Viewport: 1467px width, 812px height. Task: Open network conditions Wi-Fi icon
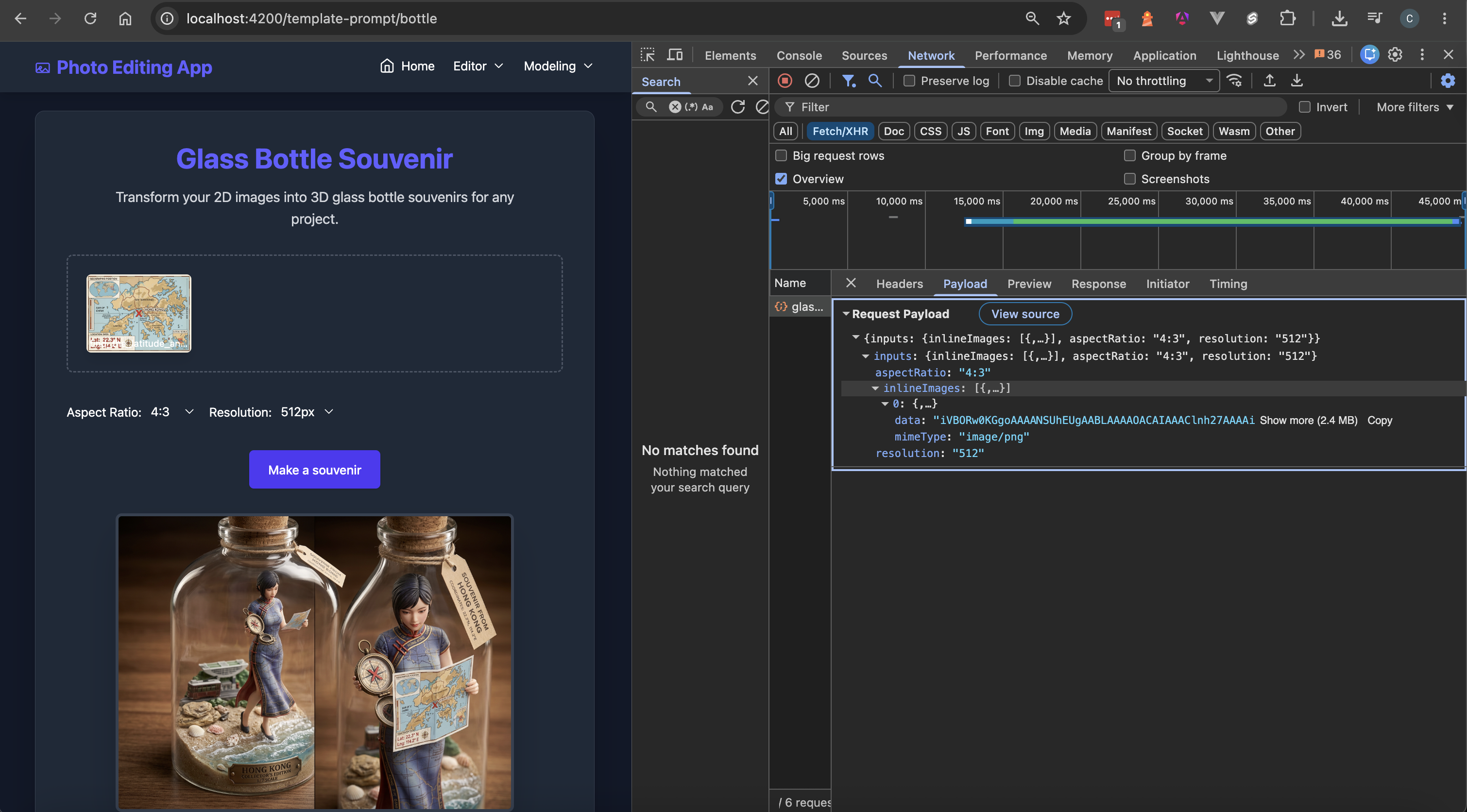click(1234, 81)
